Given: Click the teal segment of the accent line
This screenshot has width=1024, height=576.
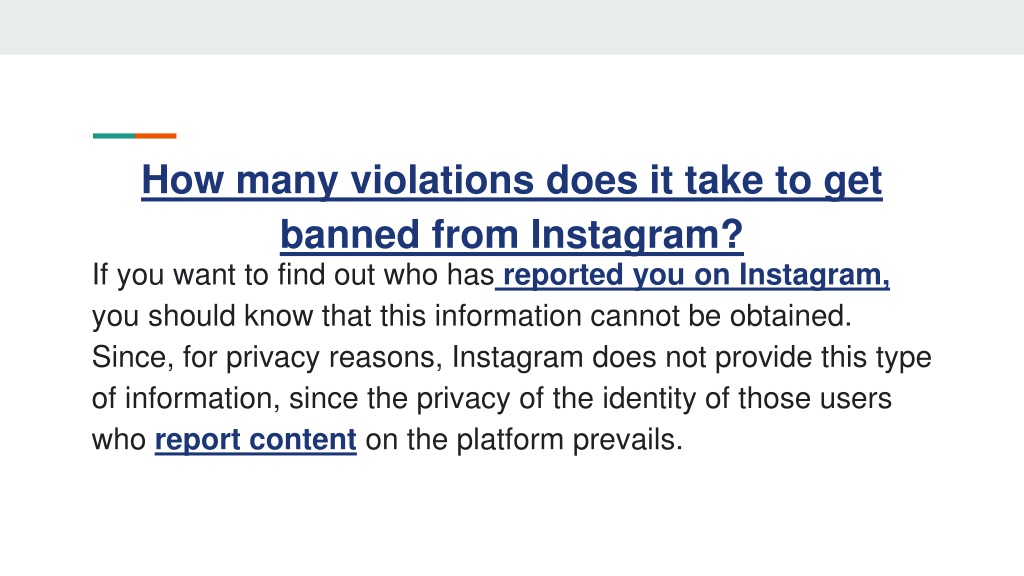Looking at the screenshot, I should click(x=114, y=136).
